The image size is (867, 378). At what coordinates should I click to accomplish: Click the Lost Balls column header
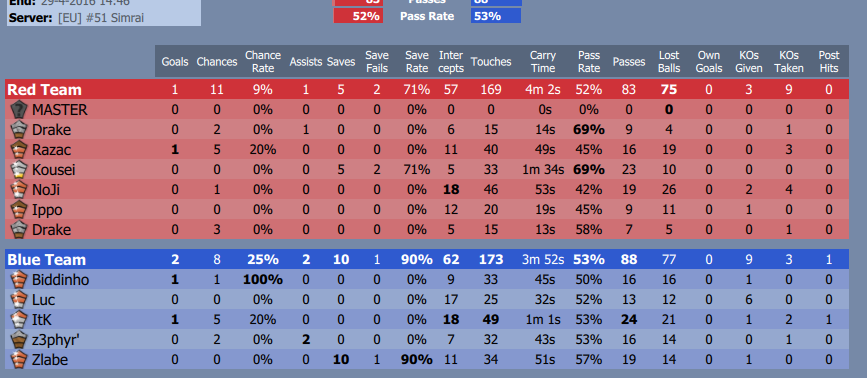(668, 61)
